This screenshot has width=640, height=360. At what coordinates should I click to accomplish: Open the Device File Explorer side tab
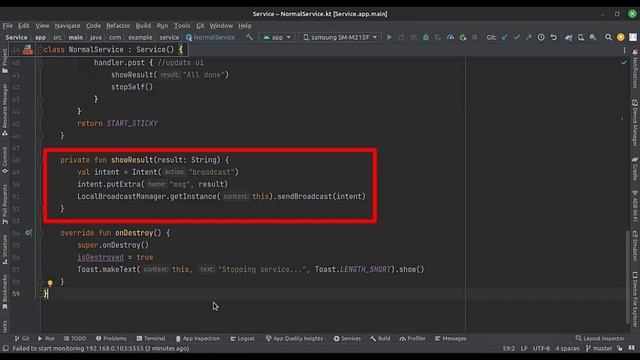point(635,300)
